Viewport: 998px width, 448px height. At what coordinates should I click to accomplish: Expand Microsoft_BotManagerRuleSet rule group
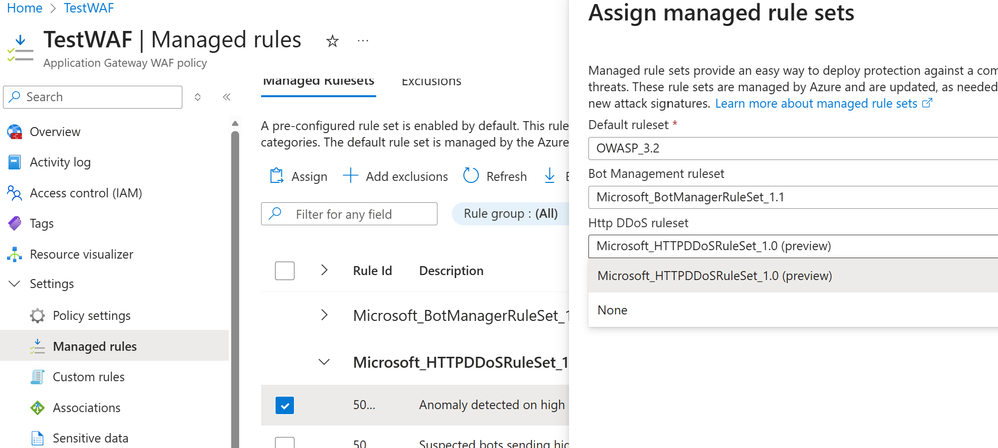324,315
